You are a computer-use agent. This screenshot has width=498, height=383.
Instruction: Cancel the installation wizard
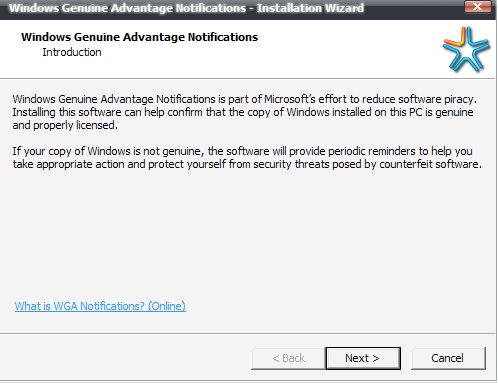(x=448, y=358)
